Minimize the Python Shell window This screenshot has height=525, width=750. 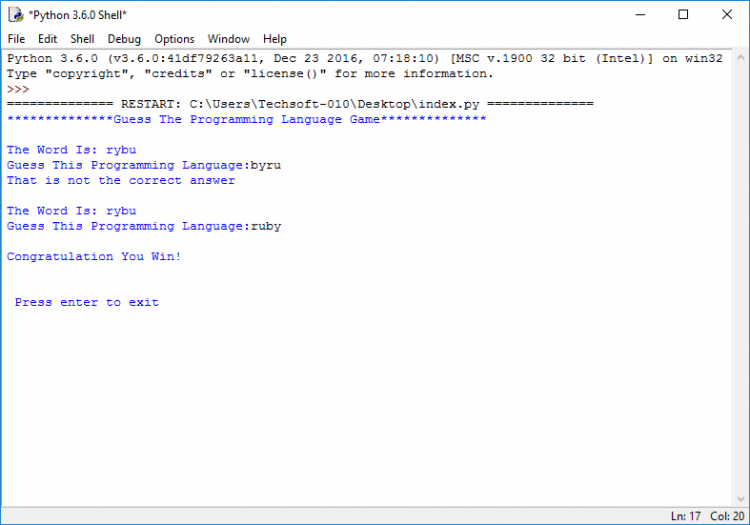(640, 15)
